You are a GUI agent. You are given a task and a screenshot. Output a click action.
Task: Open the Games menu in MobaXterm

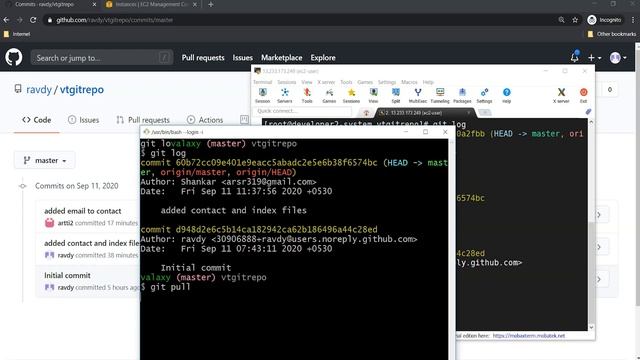click(x=365, y=82)
